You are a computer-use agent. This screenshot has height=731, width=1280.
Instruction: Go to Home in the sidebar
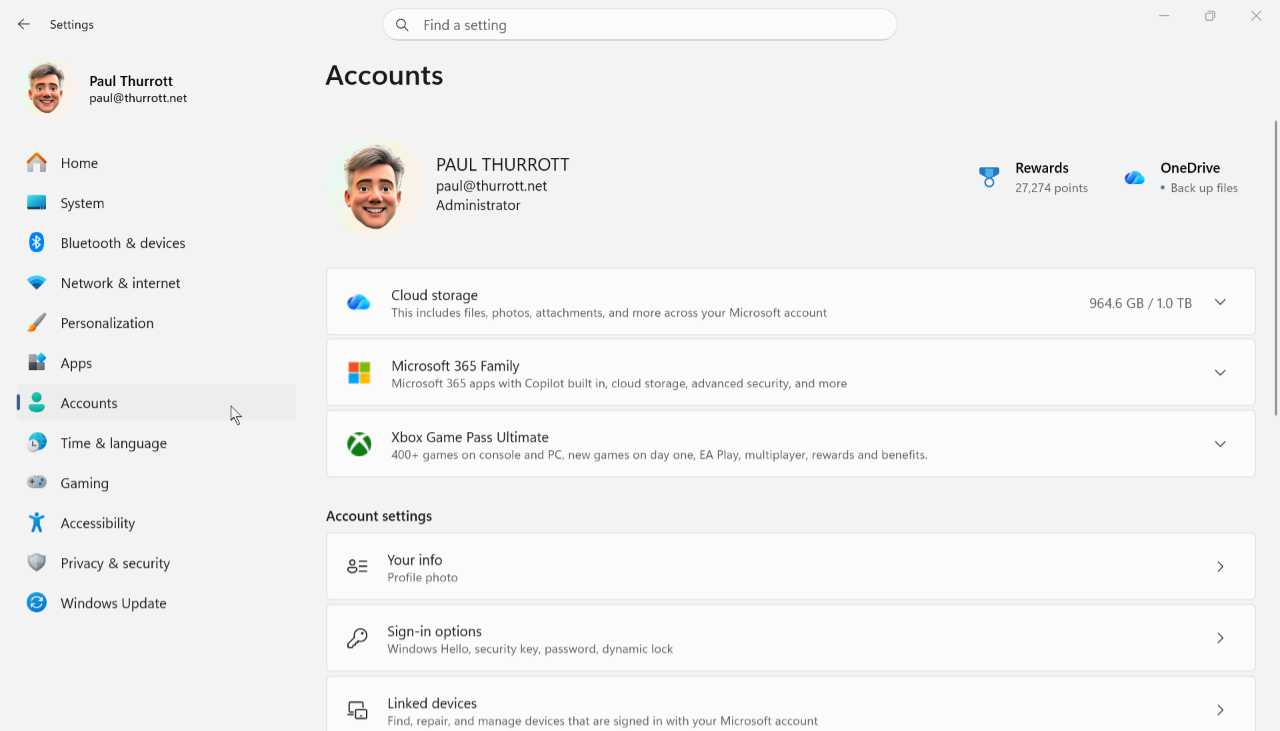coord(157,163)
